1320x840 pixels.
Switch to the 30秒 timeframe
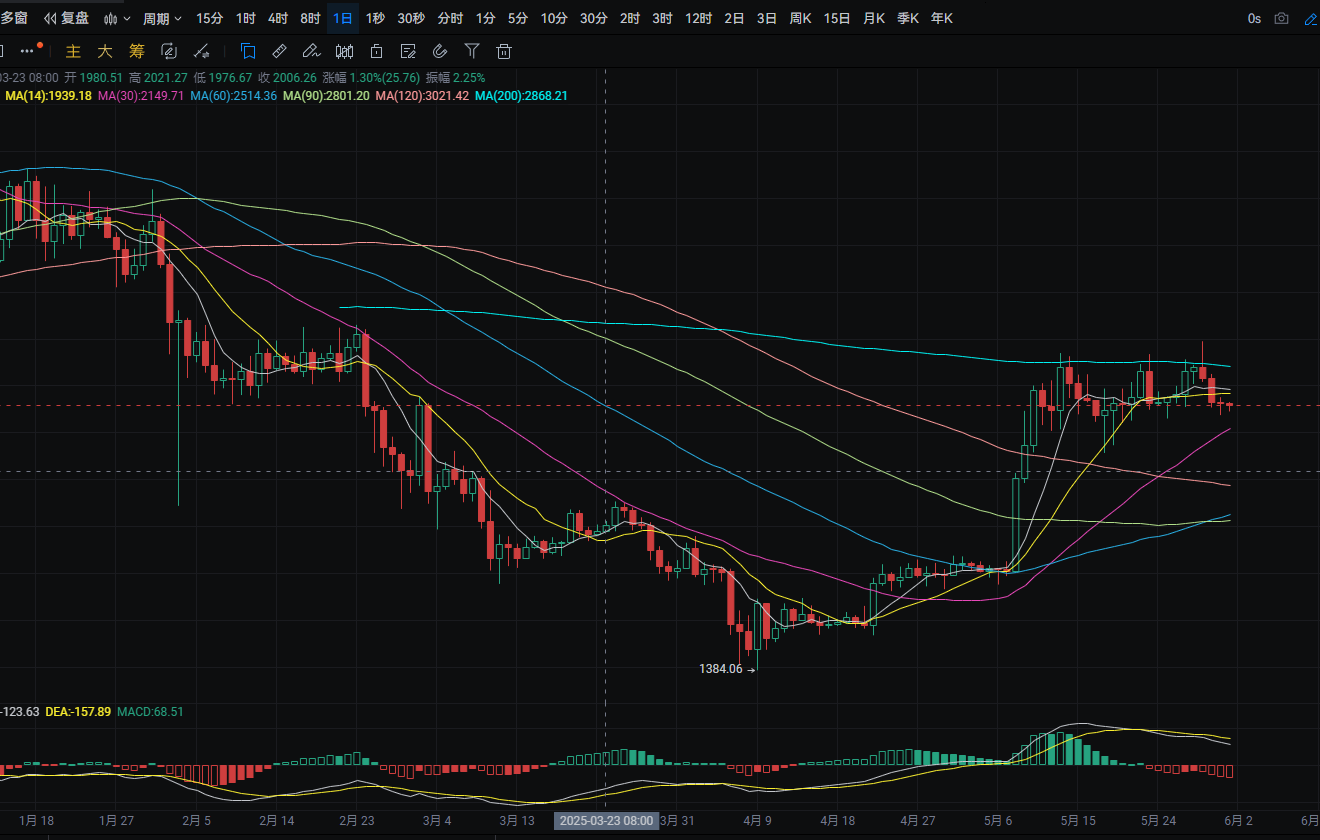(x=411, y=18)
